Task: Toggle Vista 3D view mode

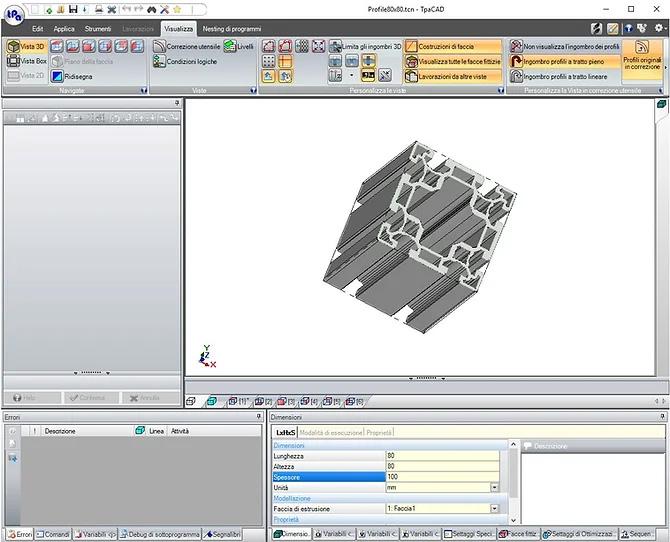Action: pyautogui.click(x=26, y=46)
